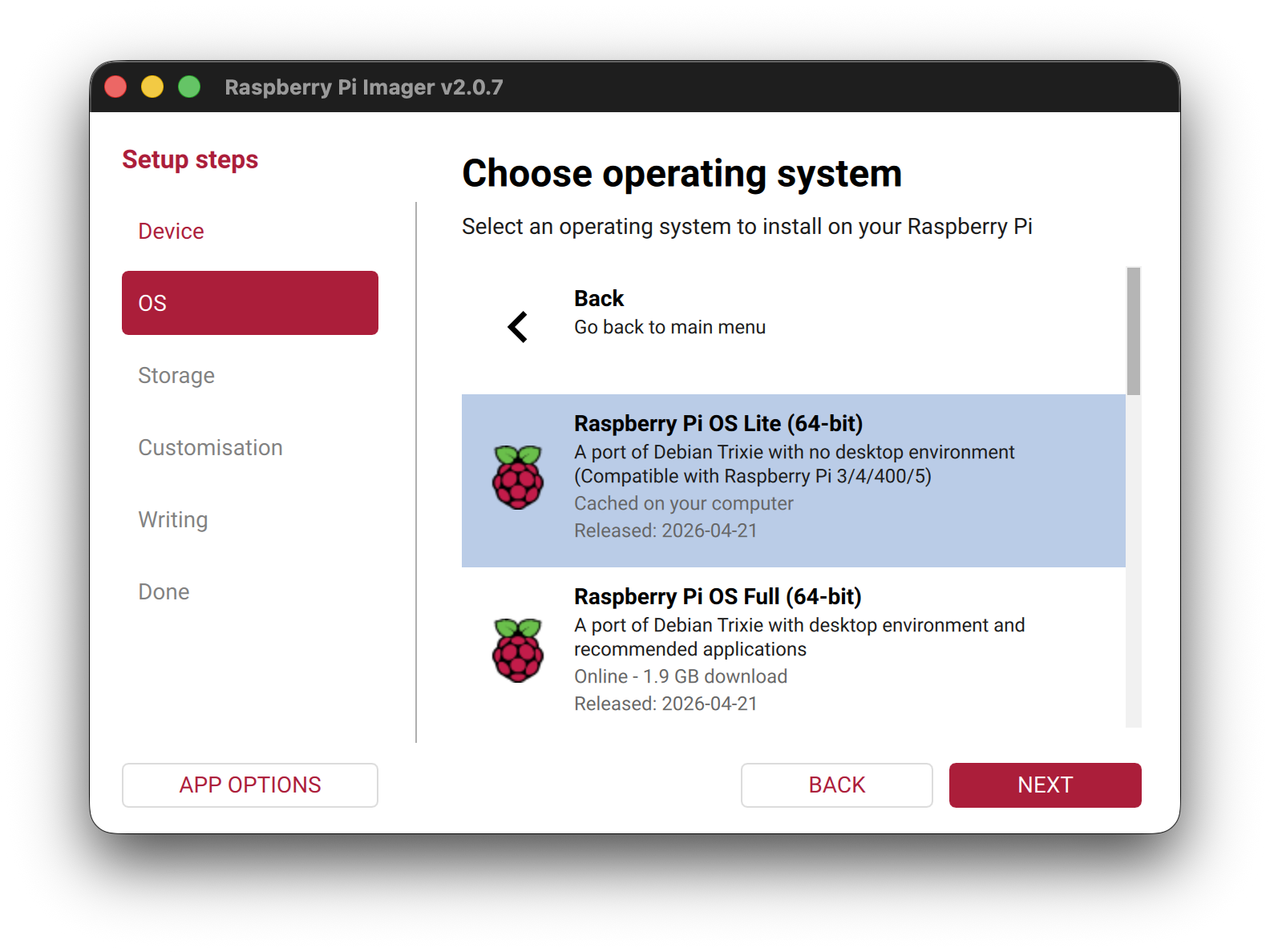Choose 'Go back to main menu'
1270x952 pixels.
point(794,330)
